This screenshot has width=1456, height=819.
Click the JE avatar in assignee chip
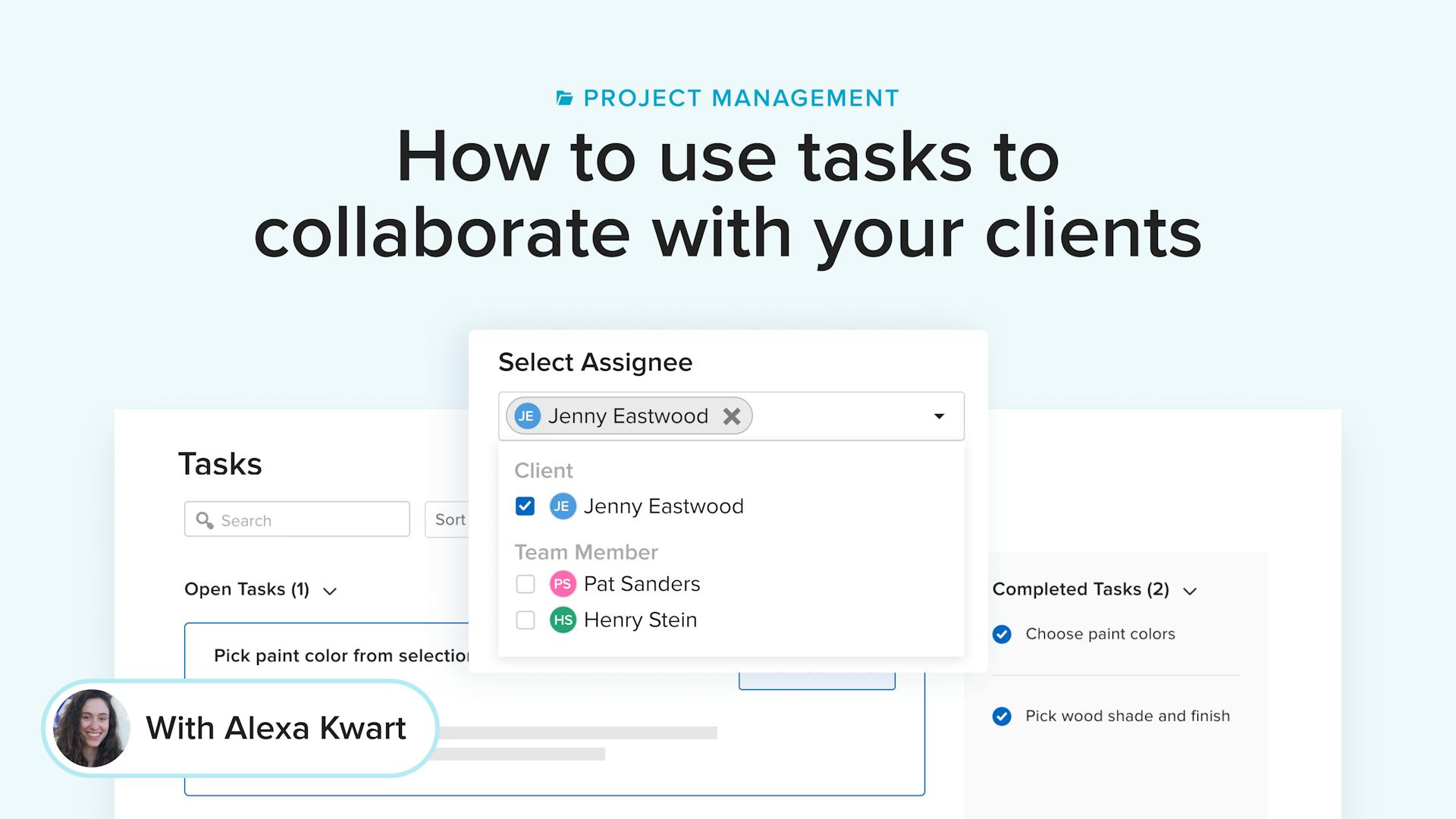click(526, 416)
